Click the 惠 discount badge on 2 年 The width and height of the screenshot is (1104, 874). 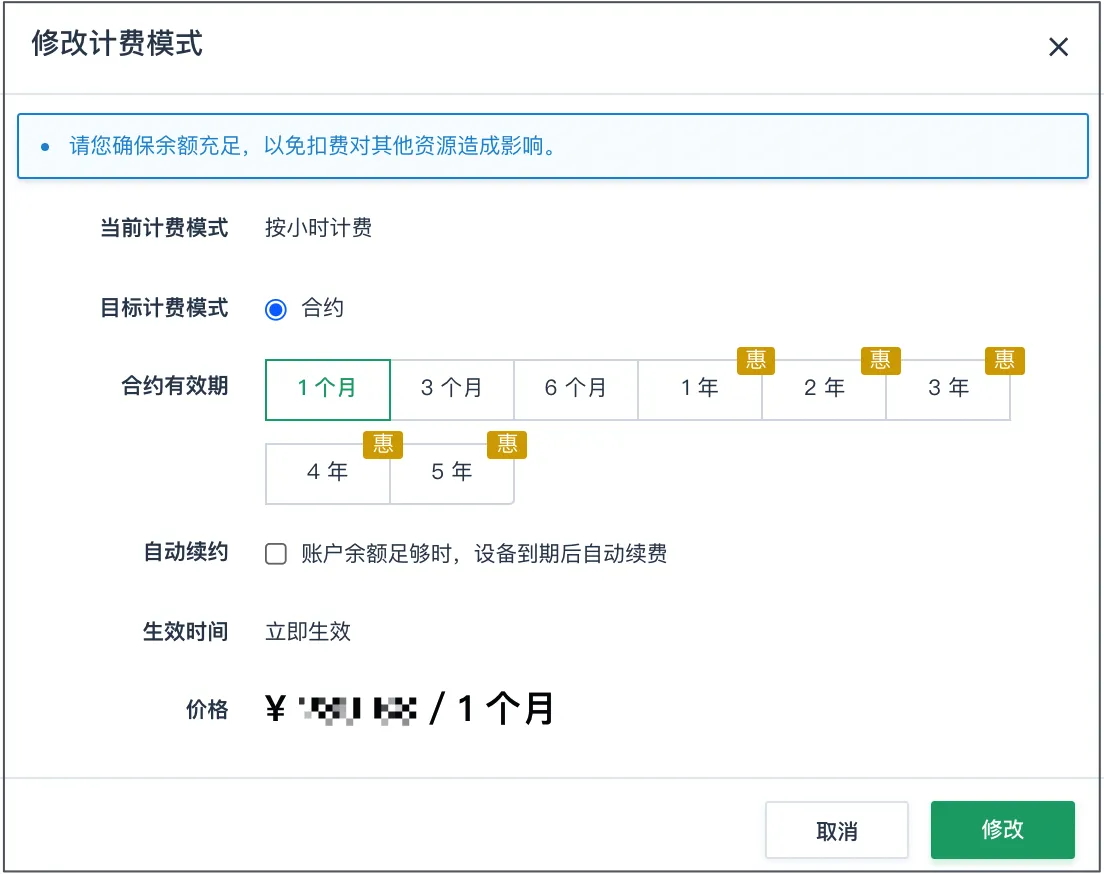[x=880, y=361]
